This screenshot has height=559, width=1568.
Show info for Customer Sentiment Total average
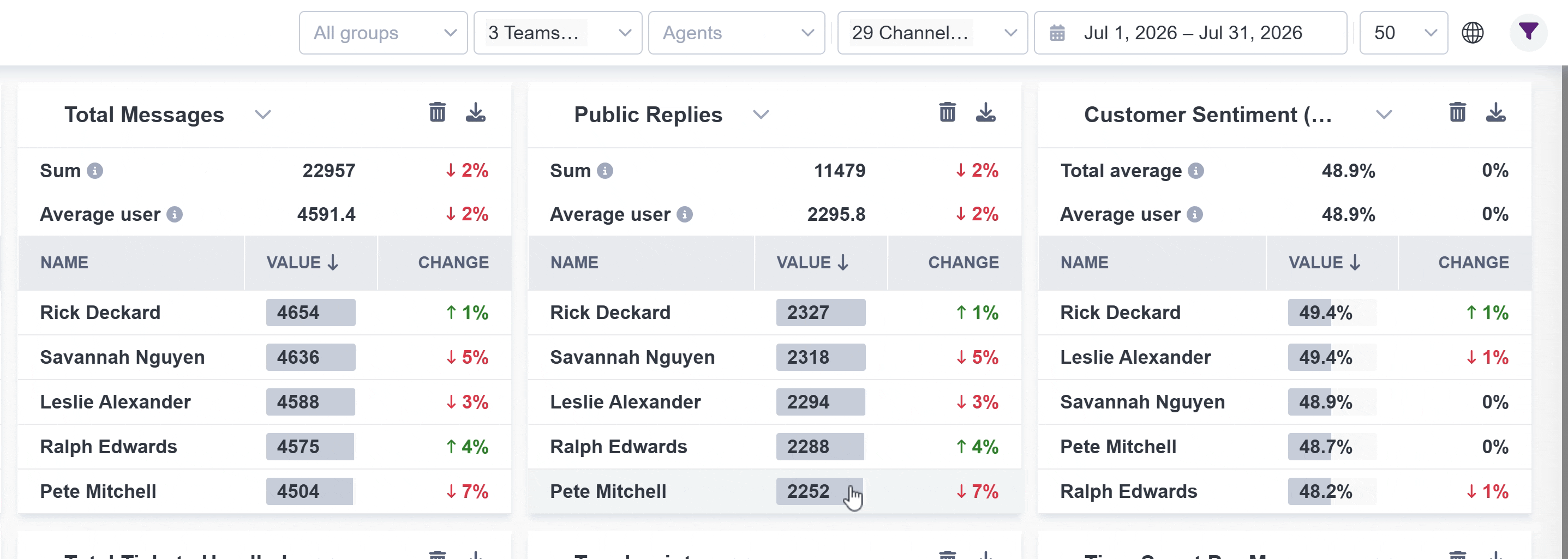pyautogui.click(x=1195, y=171)
